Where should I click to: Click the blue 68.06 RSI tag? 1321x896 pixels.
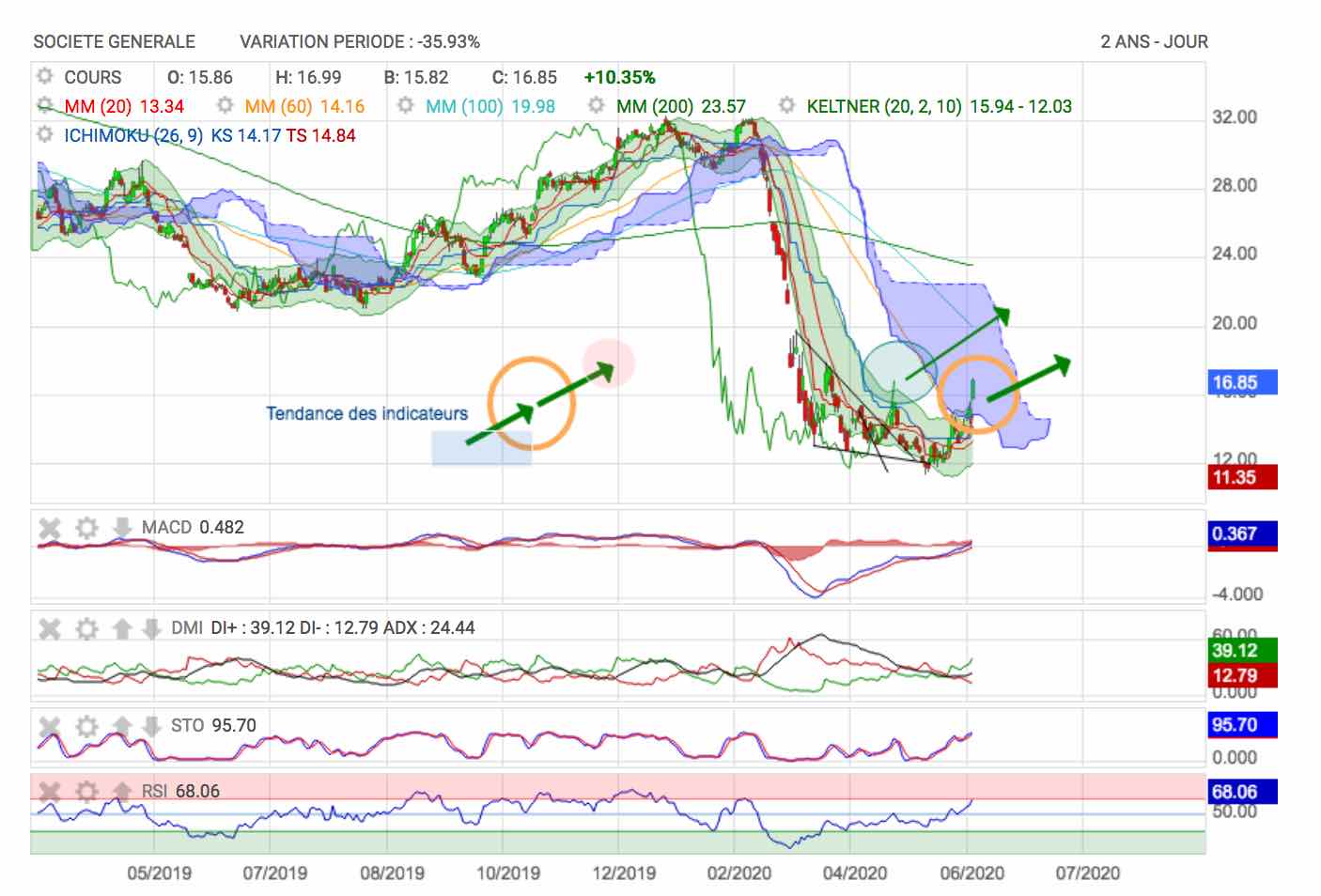coord(1242,792)
